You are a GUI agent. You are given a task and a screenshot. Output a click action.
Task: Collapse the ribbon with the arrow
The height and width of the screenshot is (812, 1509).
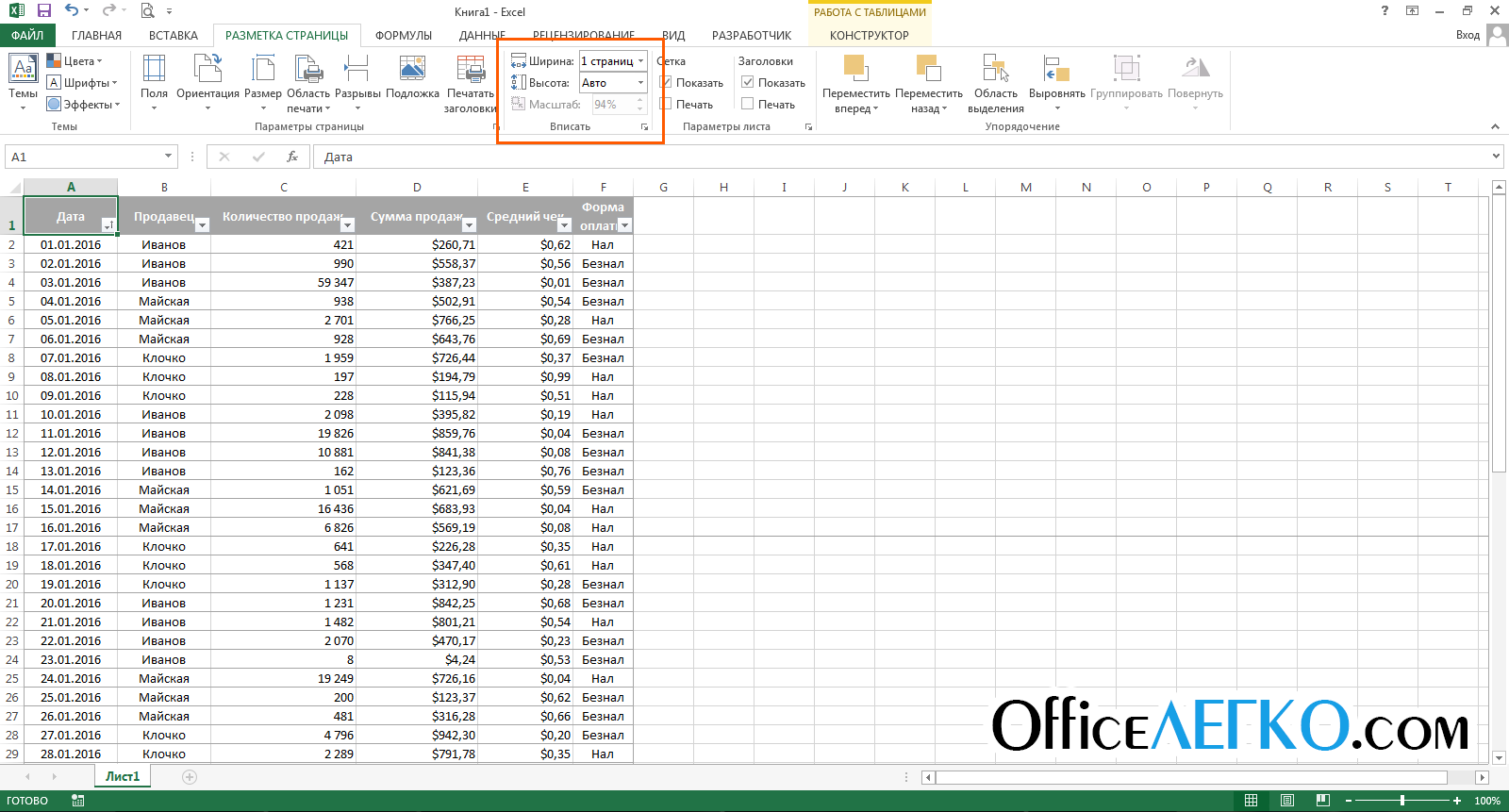click(x=1495, y=126)
